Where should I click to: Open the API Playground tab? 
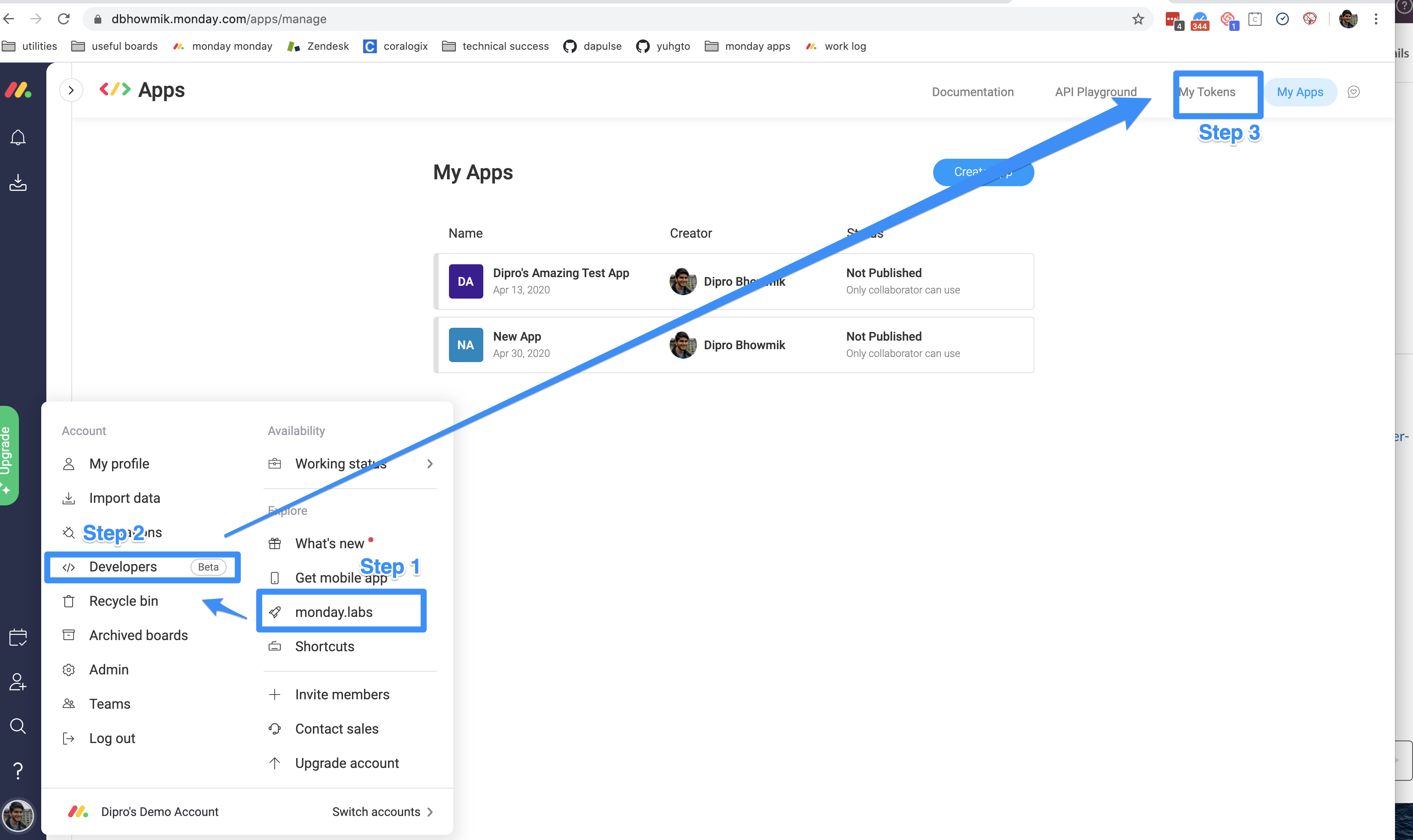click(1095, 92)
